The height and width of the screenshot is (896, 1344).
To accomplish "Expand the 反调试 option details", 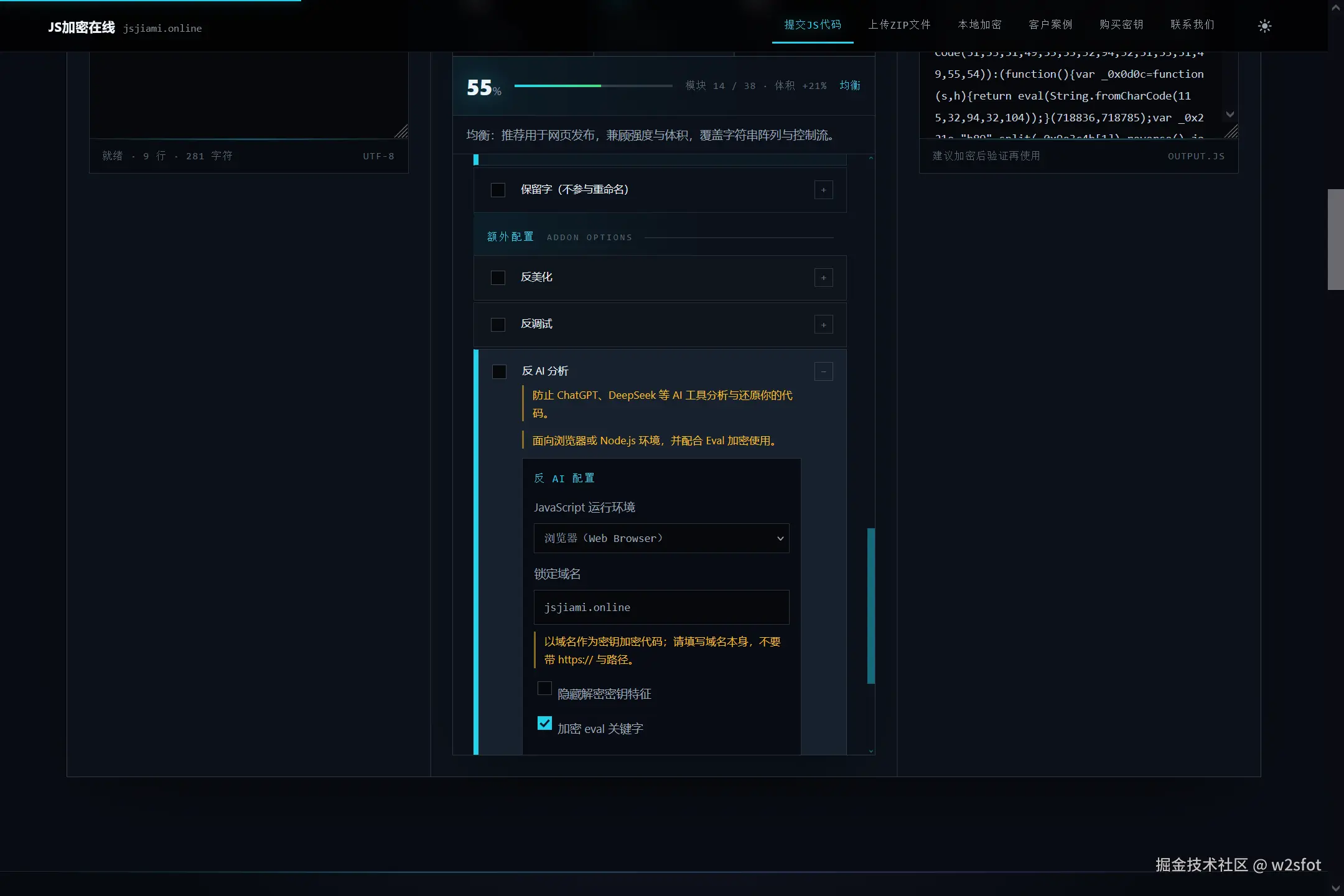I will (823, 324).
